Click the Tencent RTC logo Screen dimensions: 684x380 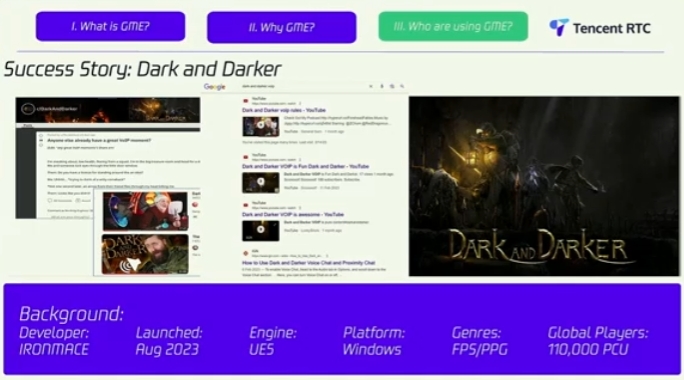coord(600,28)
